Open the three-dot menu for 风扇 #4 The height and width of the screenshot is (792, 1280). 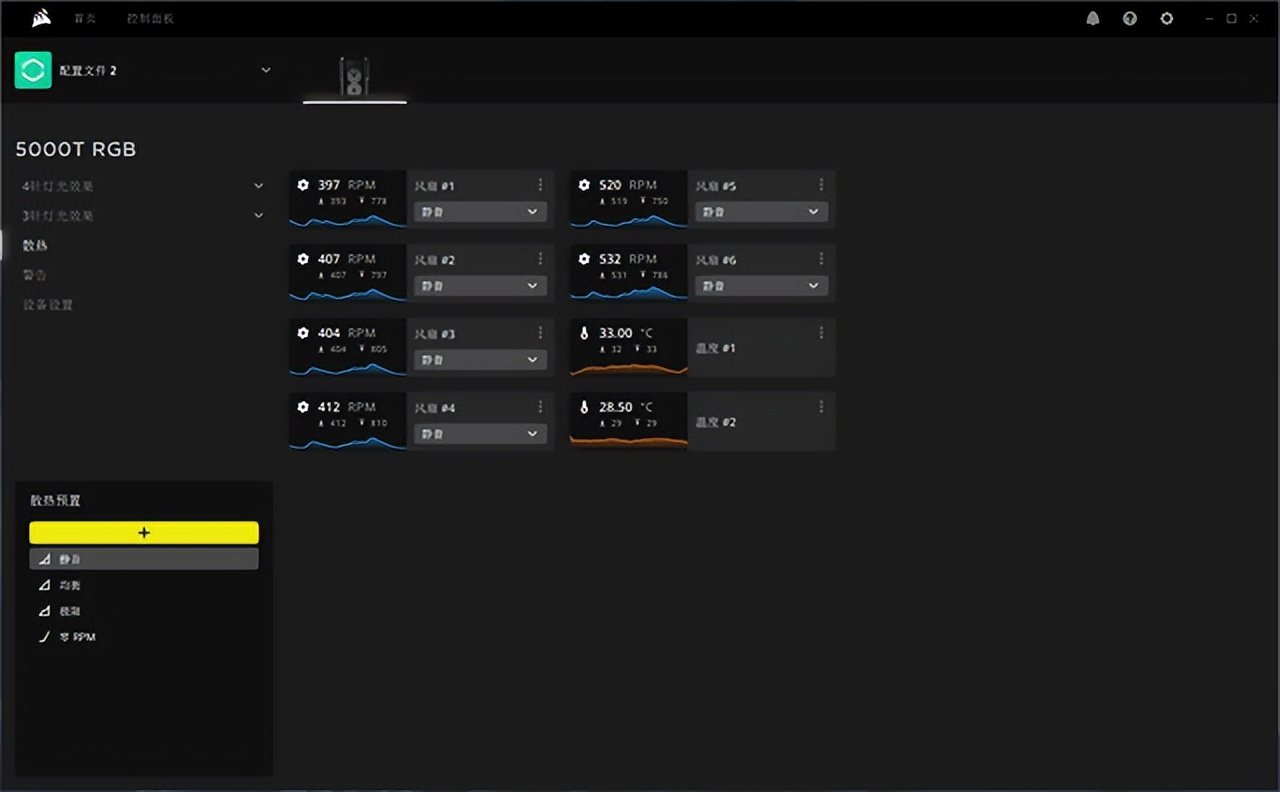pyautogui.click(x=540, y=407)
